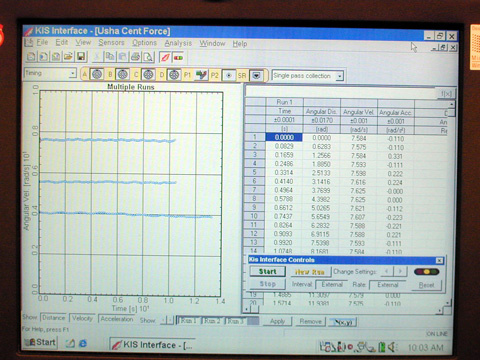This screenshot has width=480, height=360.
Task: Click the Internet Explorer quick launch icon
Action: pyautogui.click(x=83, y=343)
